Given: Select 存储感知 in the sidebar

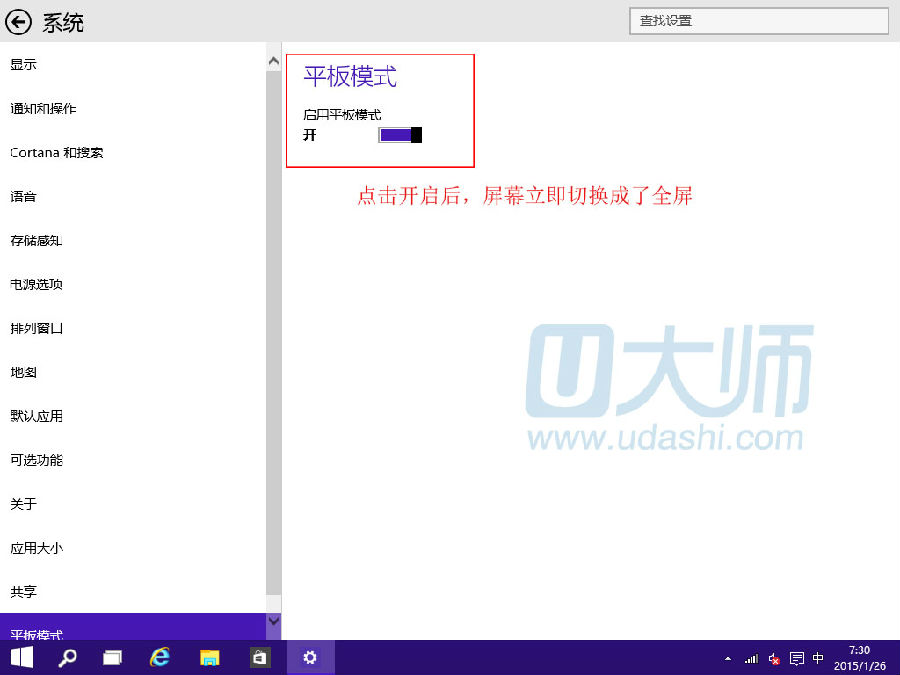Looking at the screenshot, I should (36, 241).
